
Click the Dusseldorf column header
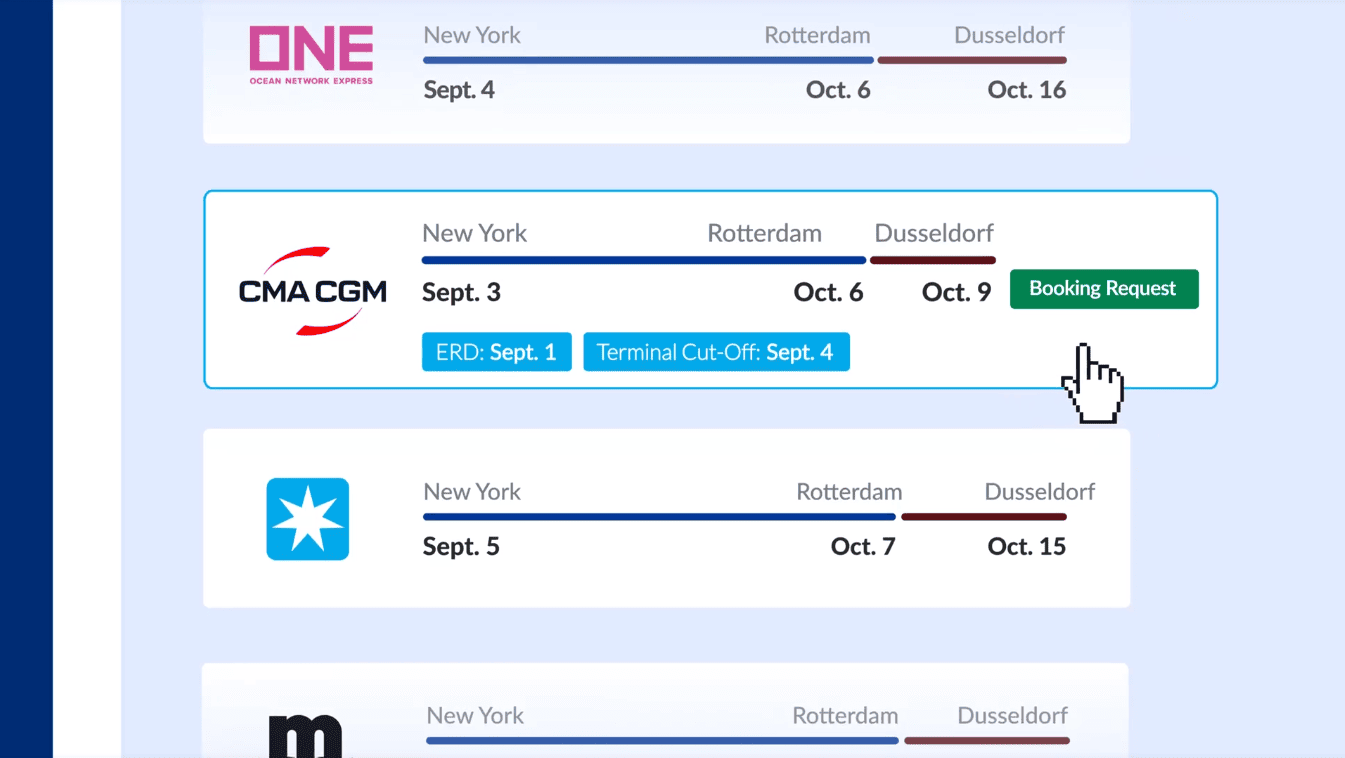(934, 233)
